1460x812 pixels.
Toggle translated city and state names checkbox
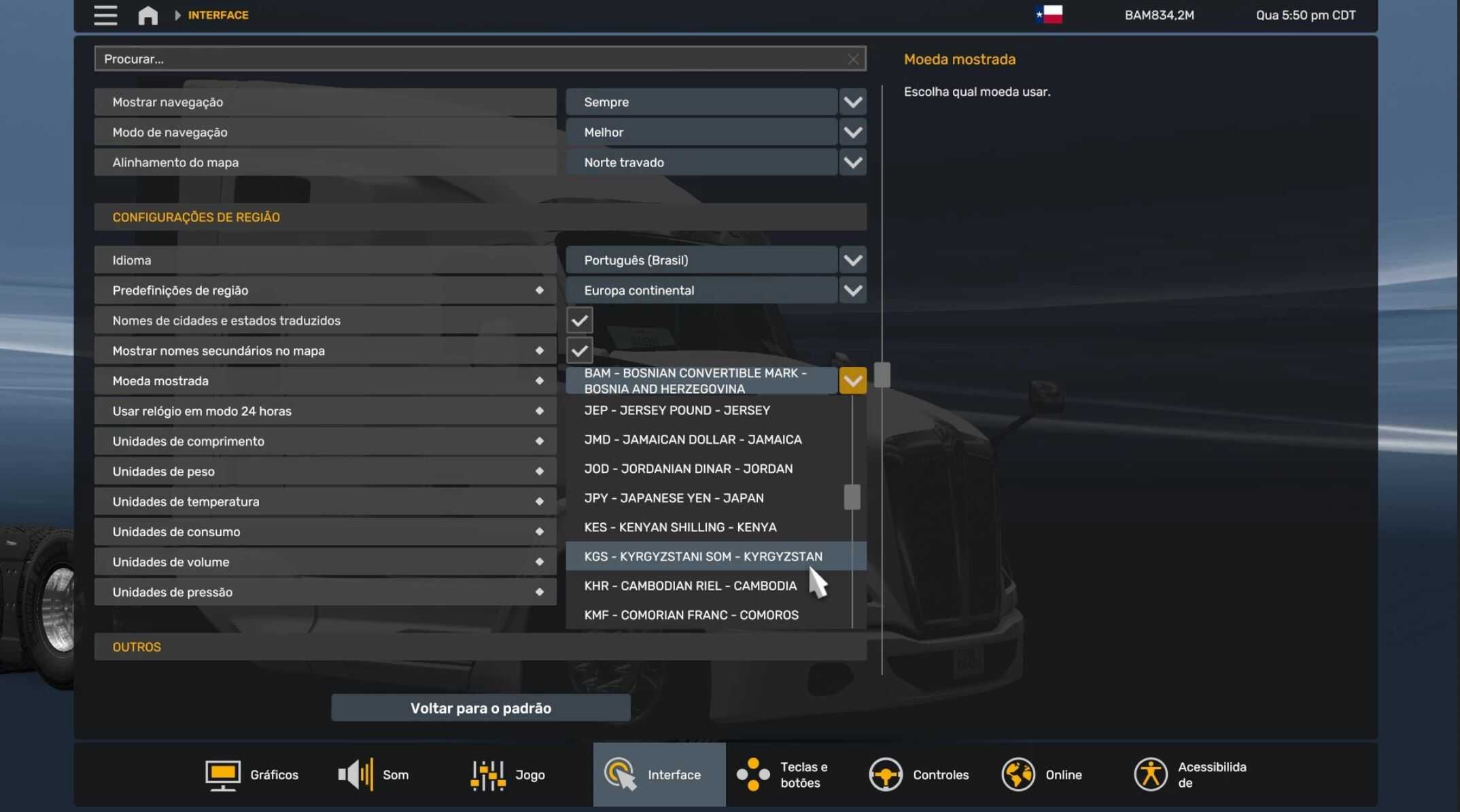[x=579, y=321]
